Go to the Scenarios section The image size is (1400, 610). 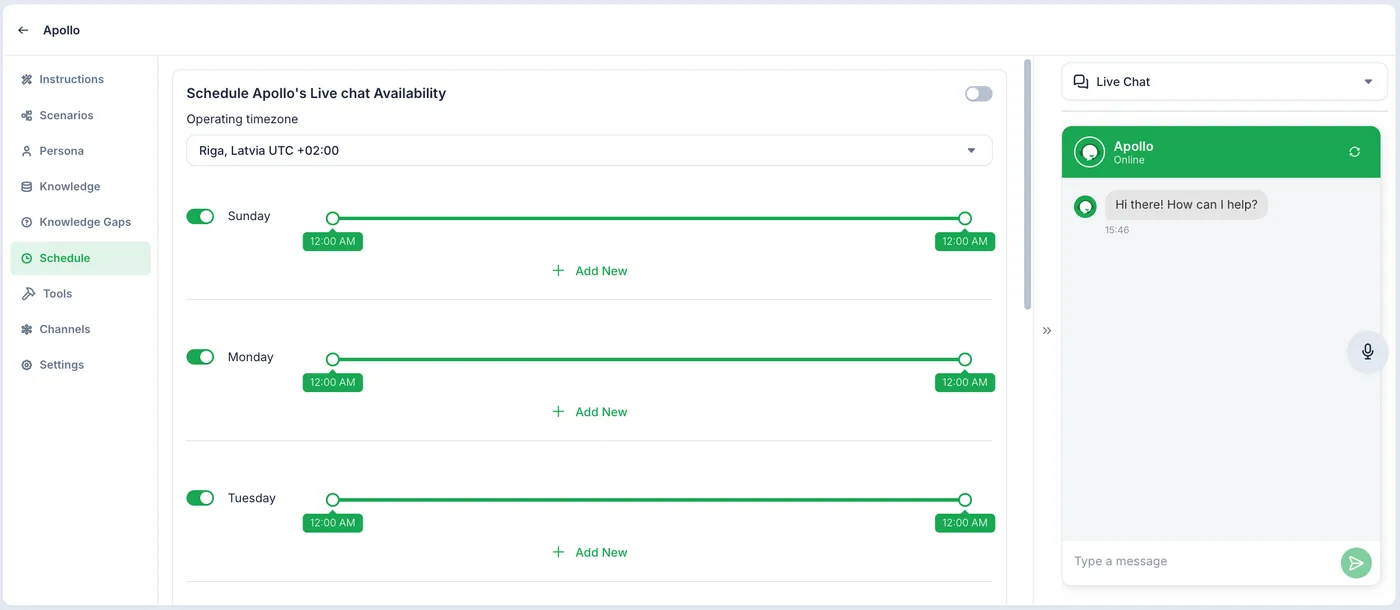click(x=81, y=115)
